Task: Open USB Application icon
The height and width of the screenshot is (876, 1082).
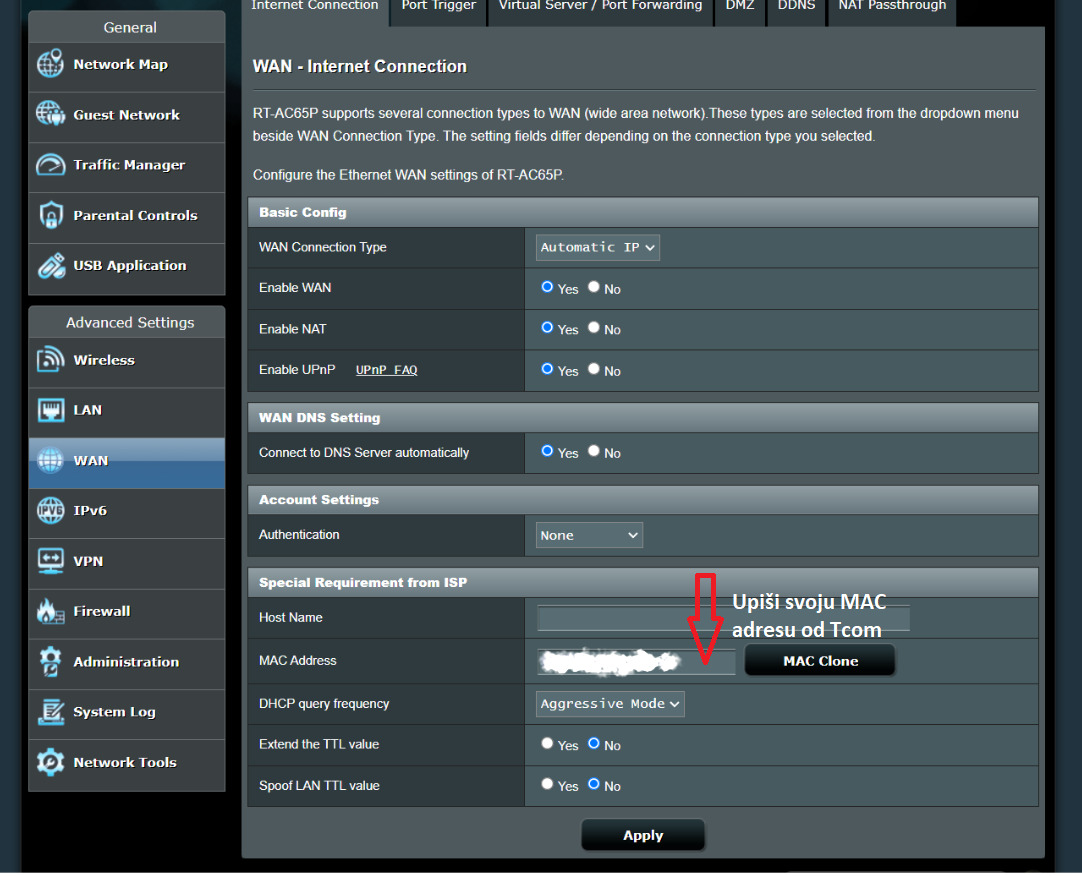Action: point(50,266)
